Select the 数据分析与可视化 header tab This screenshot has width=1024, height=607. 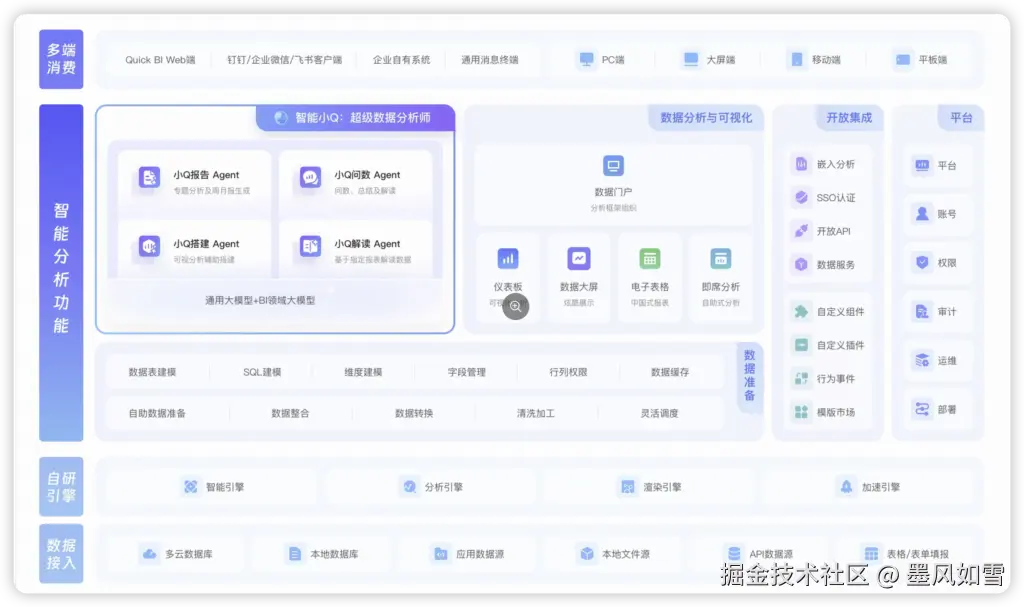(x=706, y=118)
